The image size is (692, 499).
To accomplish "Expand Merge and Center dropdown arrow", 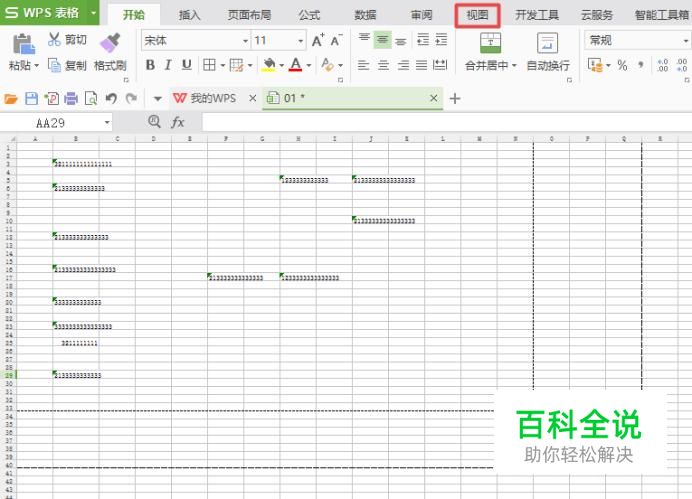I will pos(514,66).
